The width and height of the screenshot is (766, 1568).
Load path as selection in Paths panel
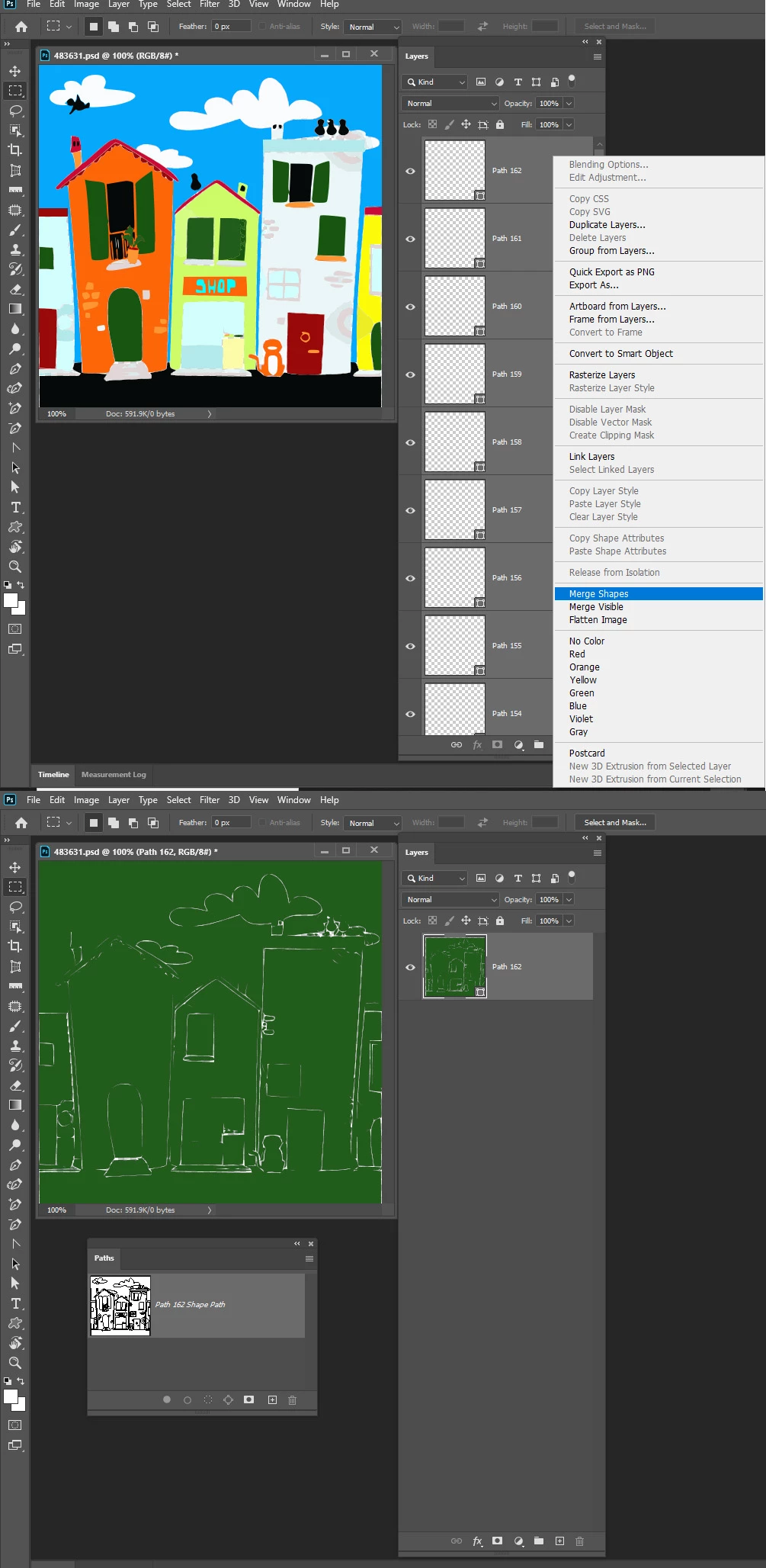208,1399
